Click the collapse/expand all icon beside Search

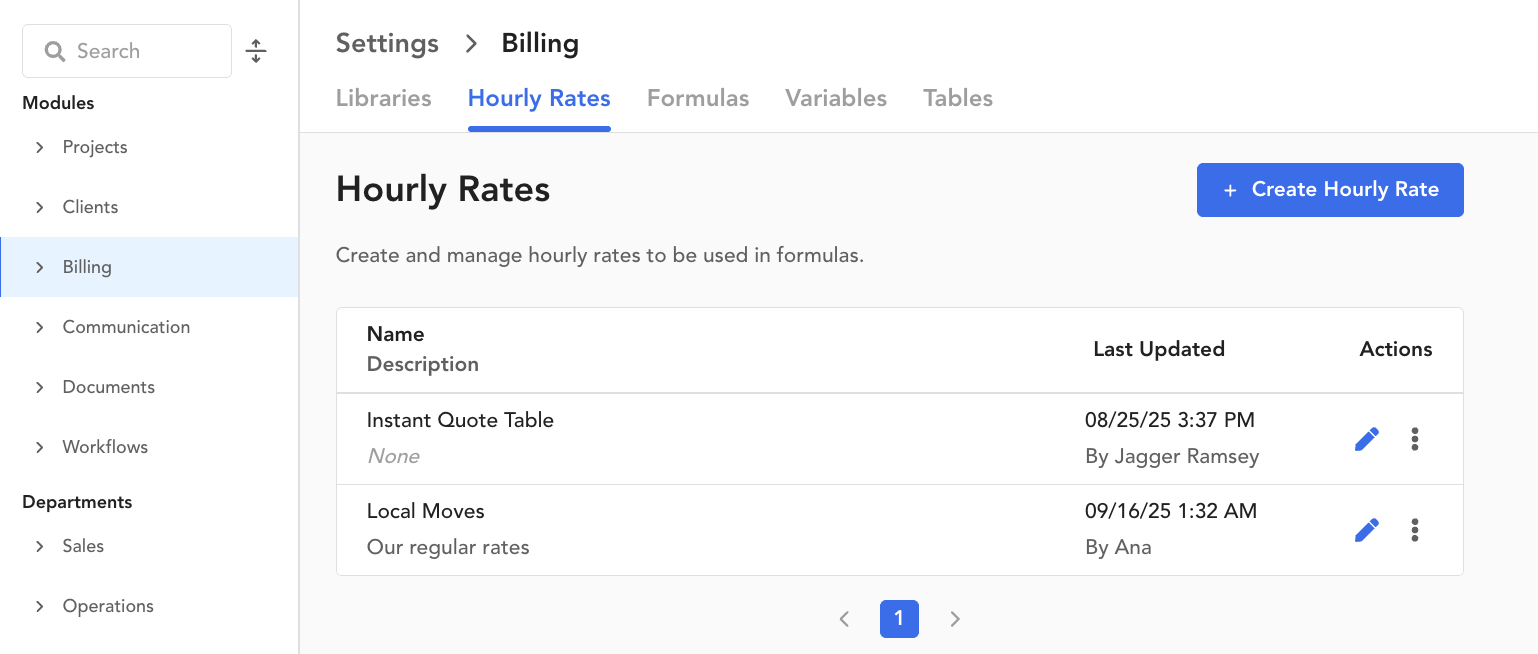256,51
